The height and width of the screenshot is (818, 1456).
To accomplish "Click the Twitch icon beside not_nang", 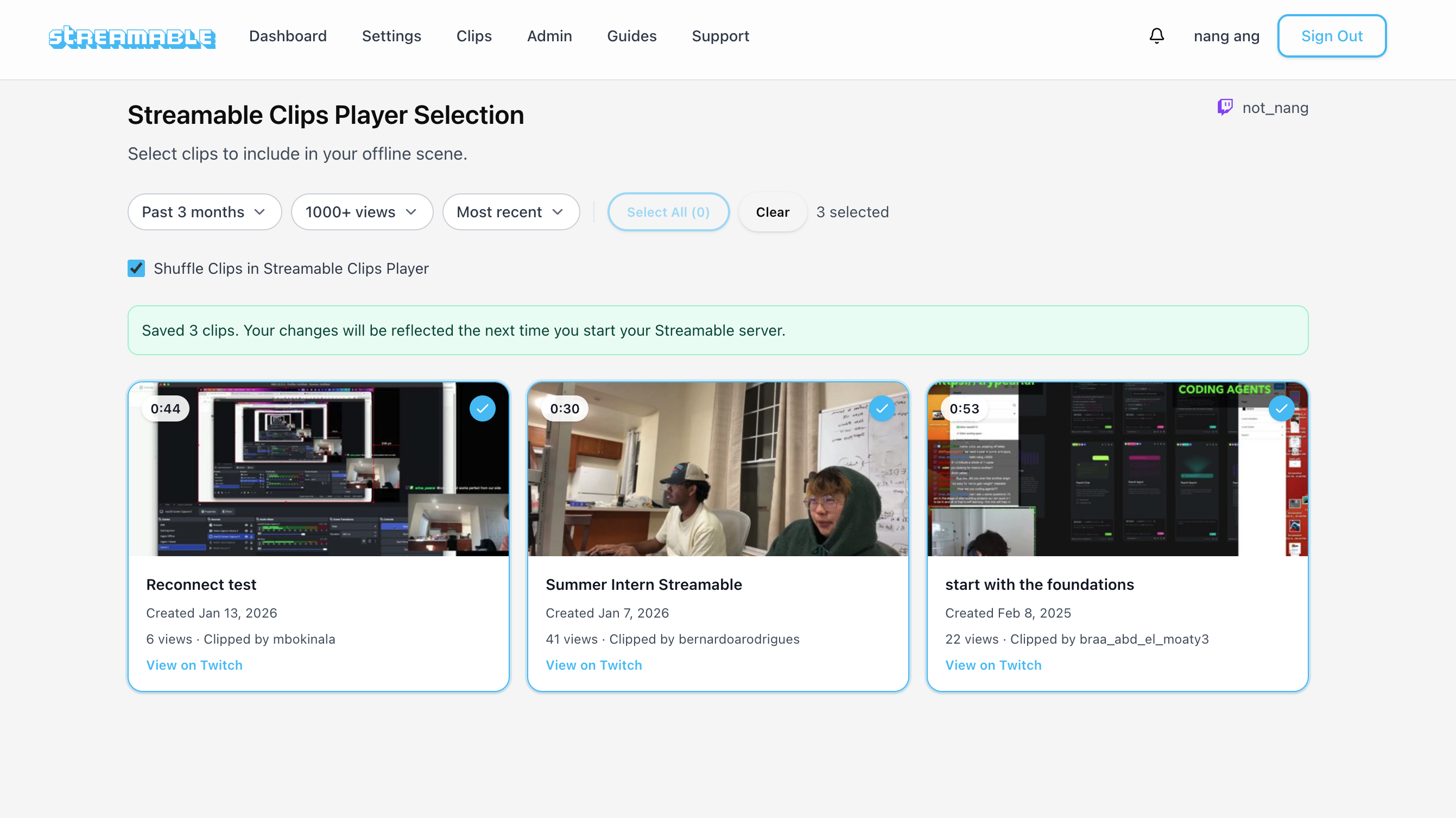I will pos(1225,108).
